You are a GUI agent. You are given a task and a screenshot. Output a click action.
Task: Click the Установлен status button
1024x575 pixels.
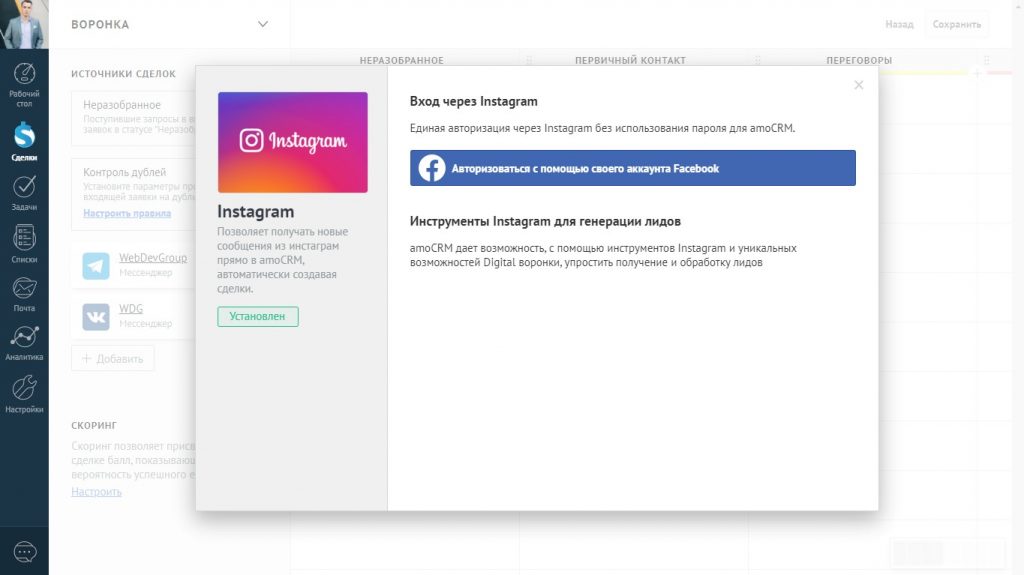(257, 316)
